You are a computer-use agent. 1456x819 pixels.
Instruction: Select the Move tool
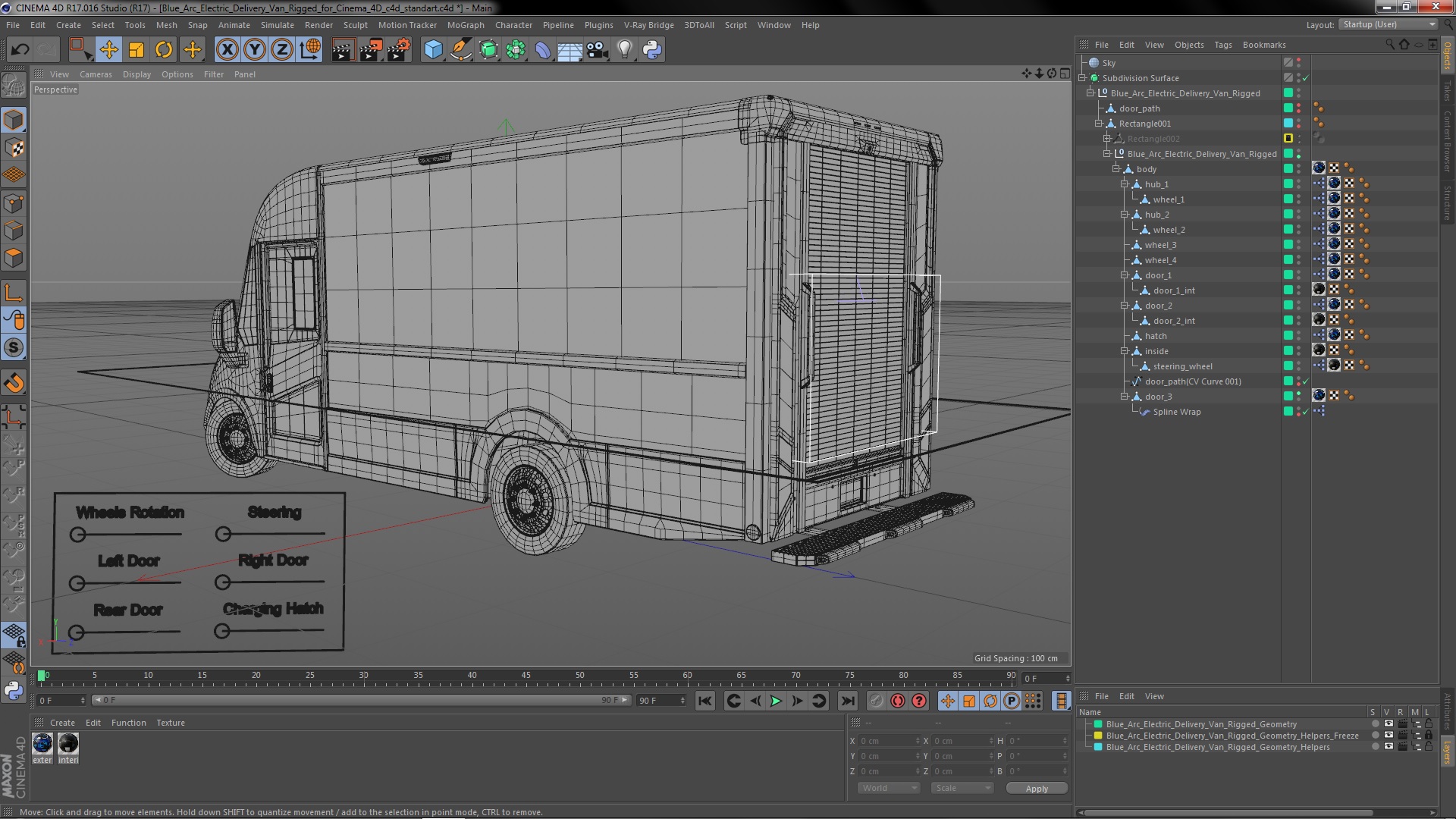(108, 50)
